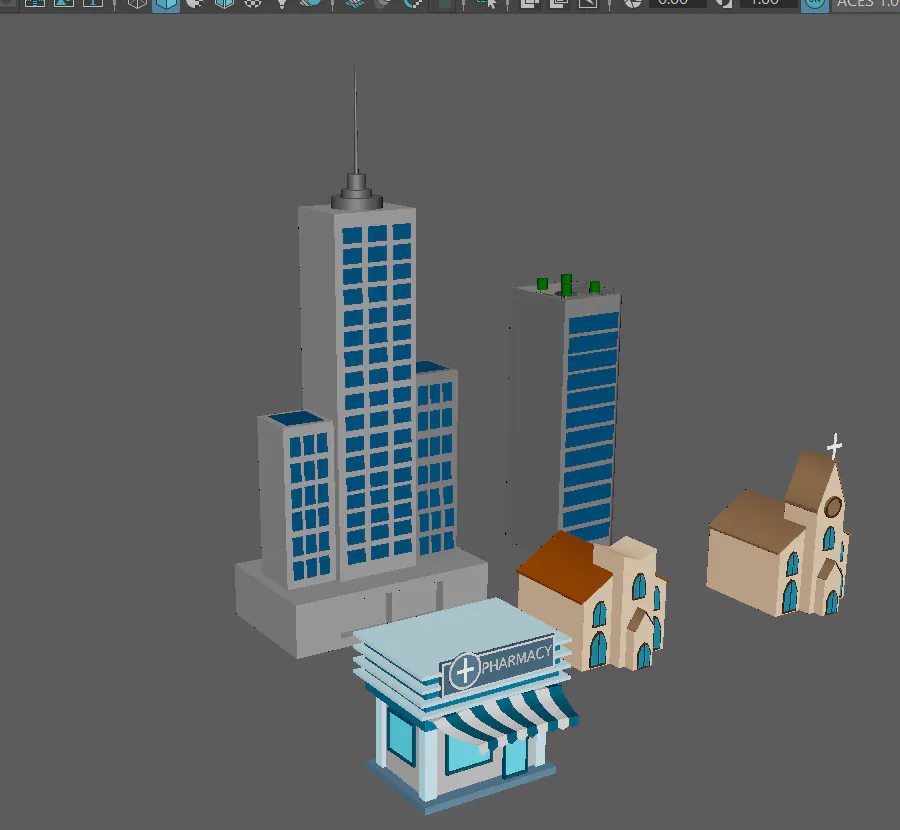Toggle X-Ray Joints icon

pos(587,3)
